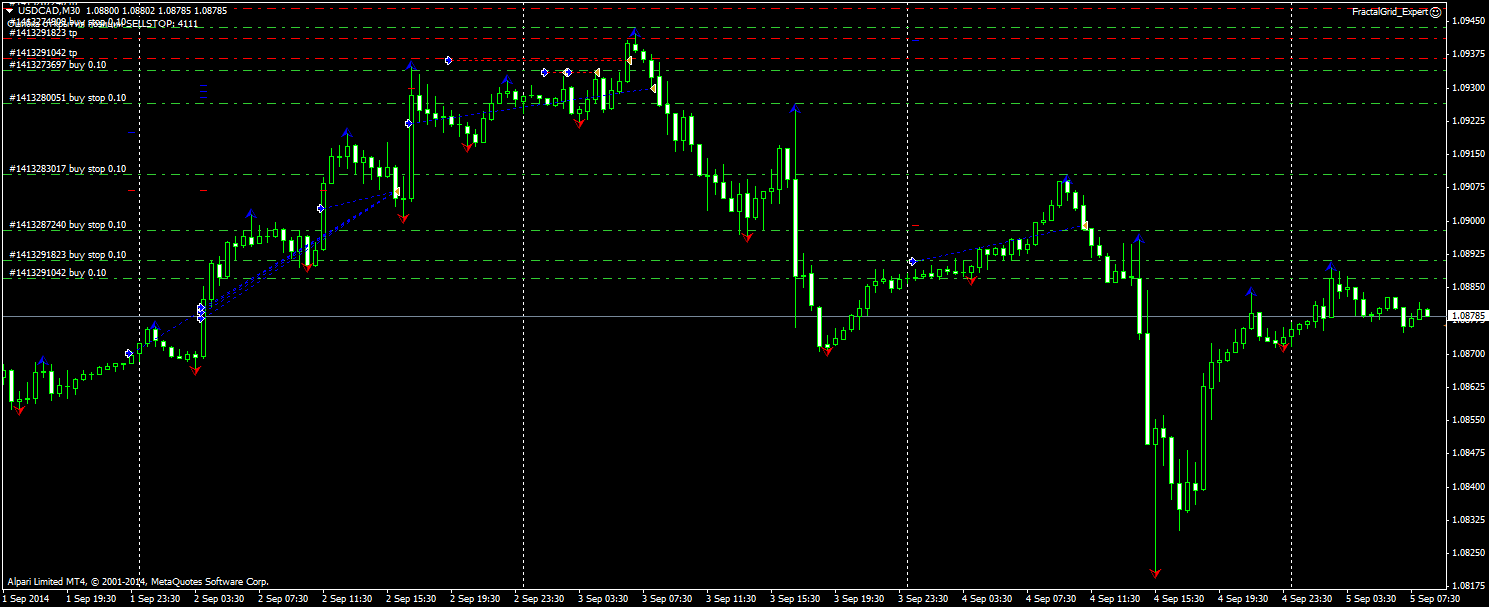Click the 2 Sep 11:30 time label

(349, 599)
